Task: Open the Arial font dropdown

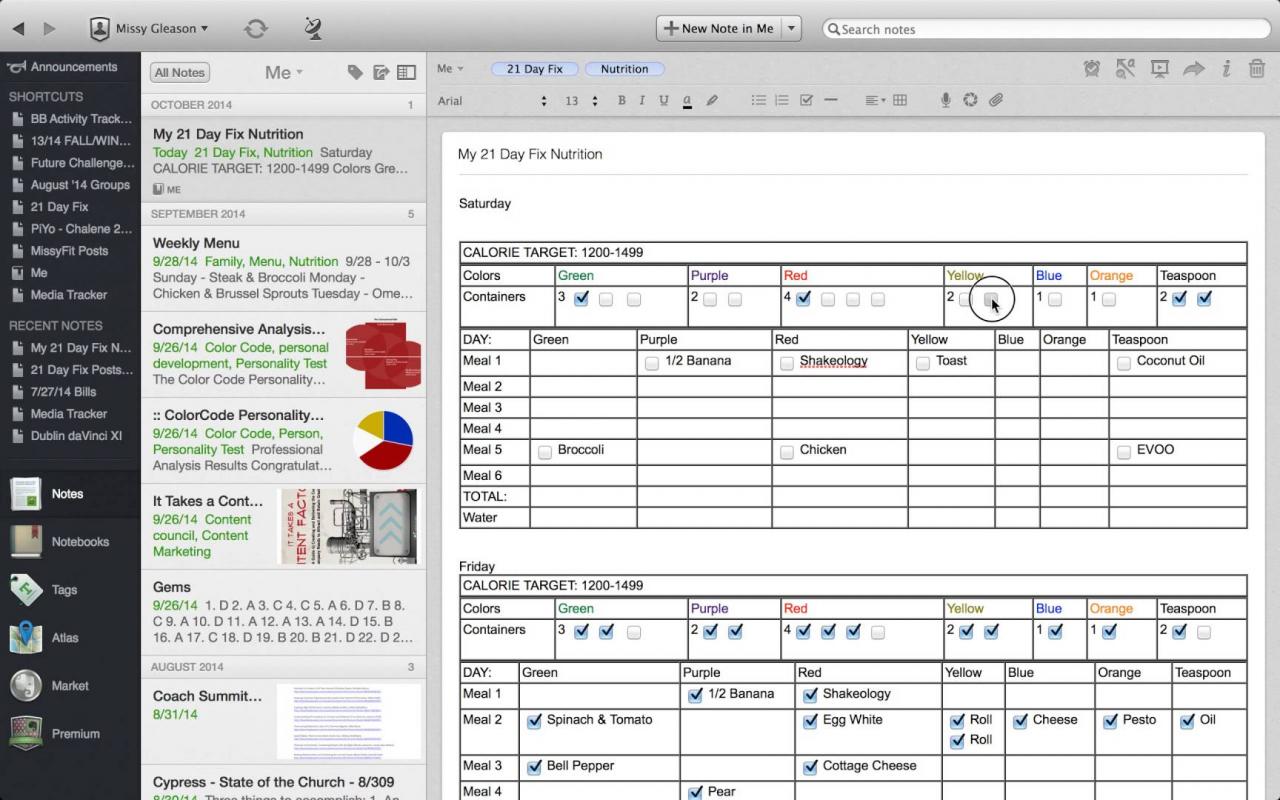Action: pos(493,101)
